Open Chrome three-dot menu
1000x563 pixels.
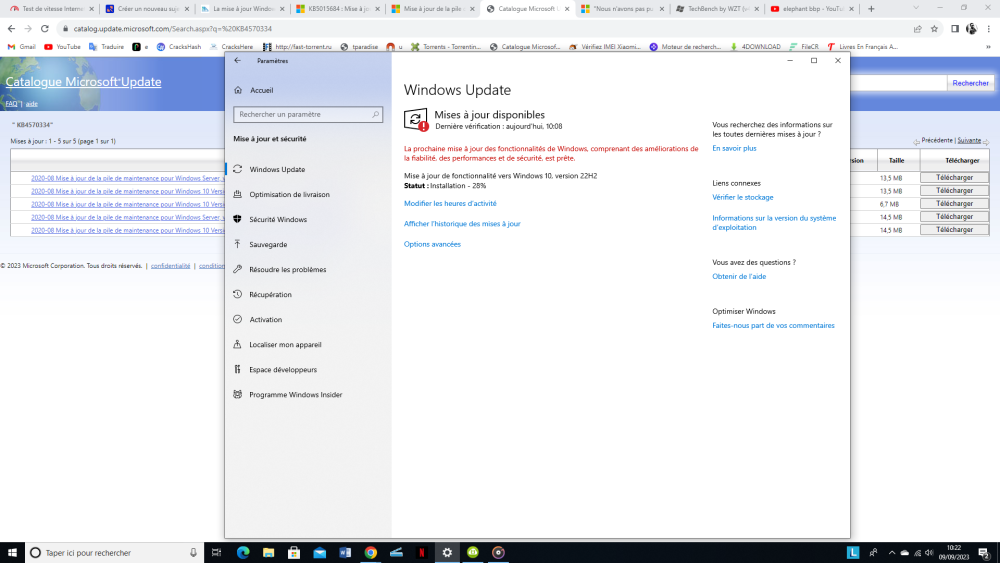tap(989, 29)
